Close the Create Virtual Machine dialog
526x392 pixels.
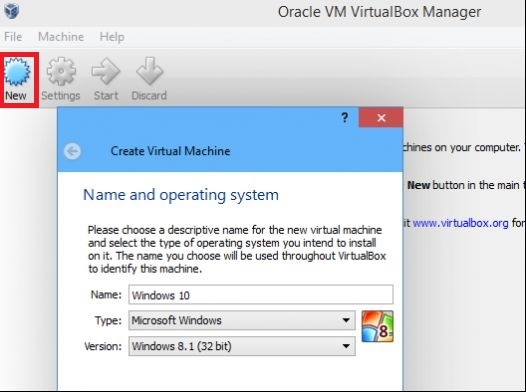(x=381, y=118)
